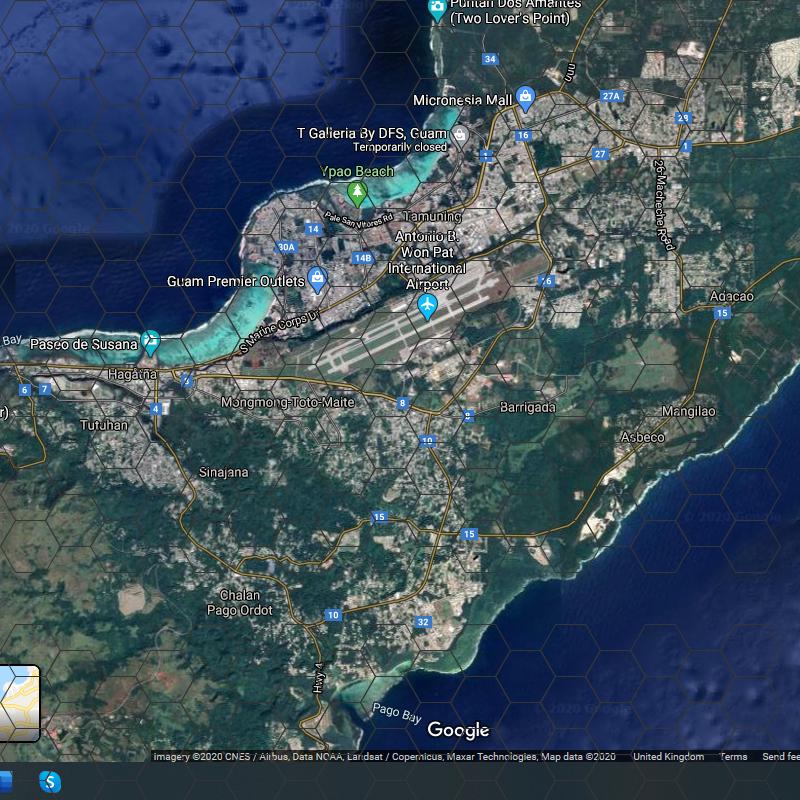Select the Paseo de Susana attraction pin
The image size is (800, 800).
(151, 342)
